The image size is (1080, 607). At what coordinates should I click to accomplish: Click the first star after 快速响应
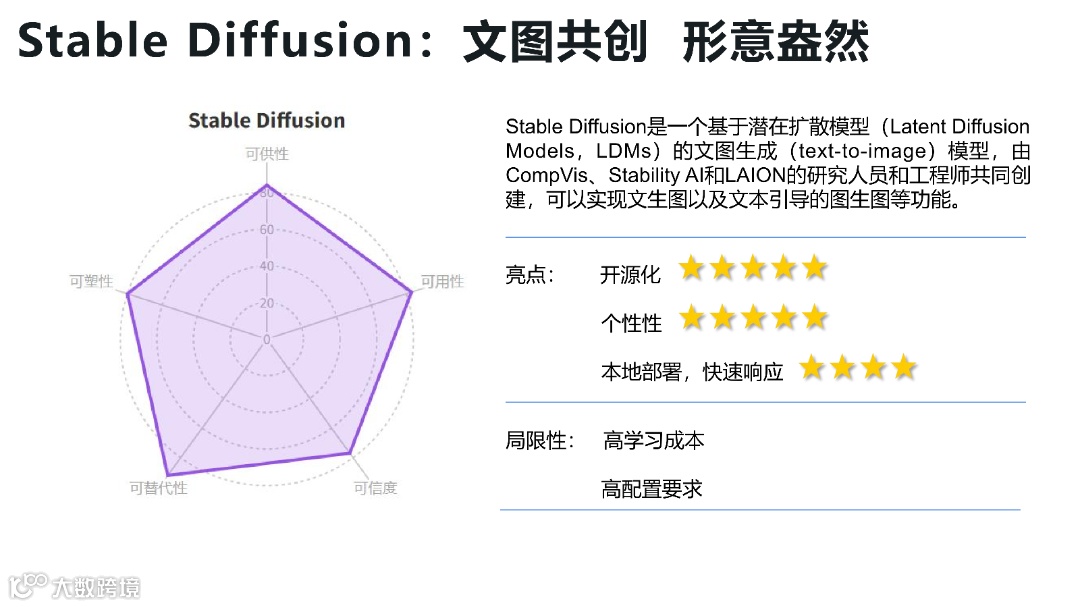(x=812, y=367)
